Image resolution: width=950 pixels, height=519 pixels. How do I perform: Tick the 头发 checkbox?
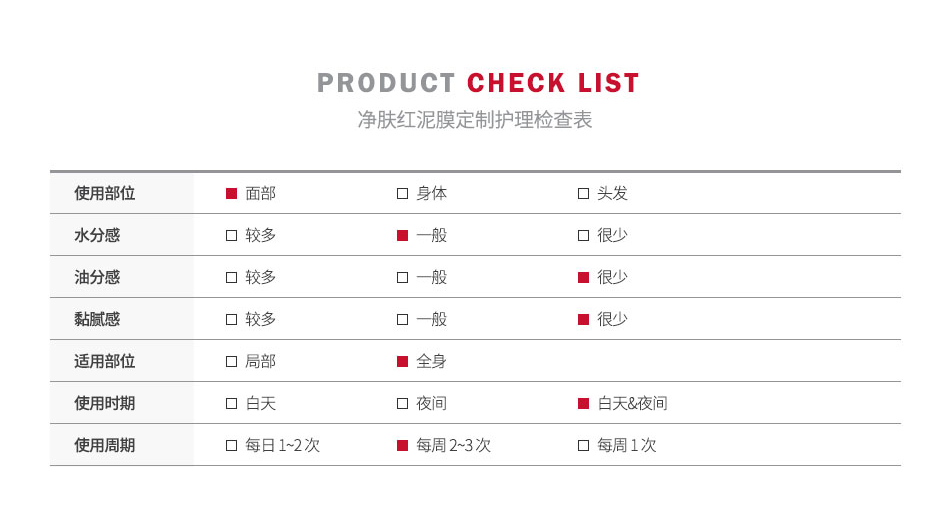pyautogui.click(x=583, y=194)
